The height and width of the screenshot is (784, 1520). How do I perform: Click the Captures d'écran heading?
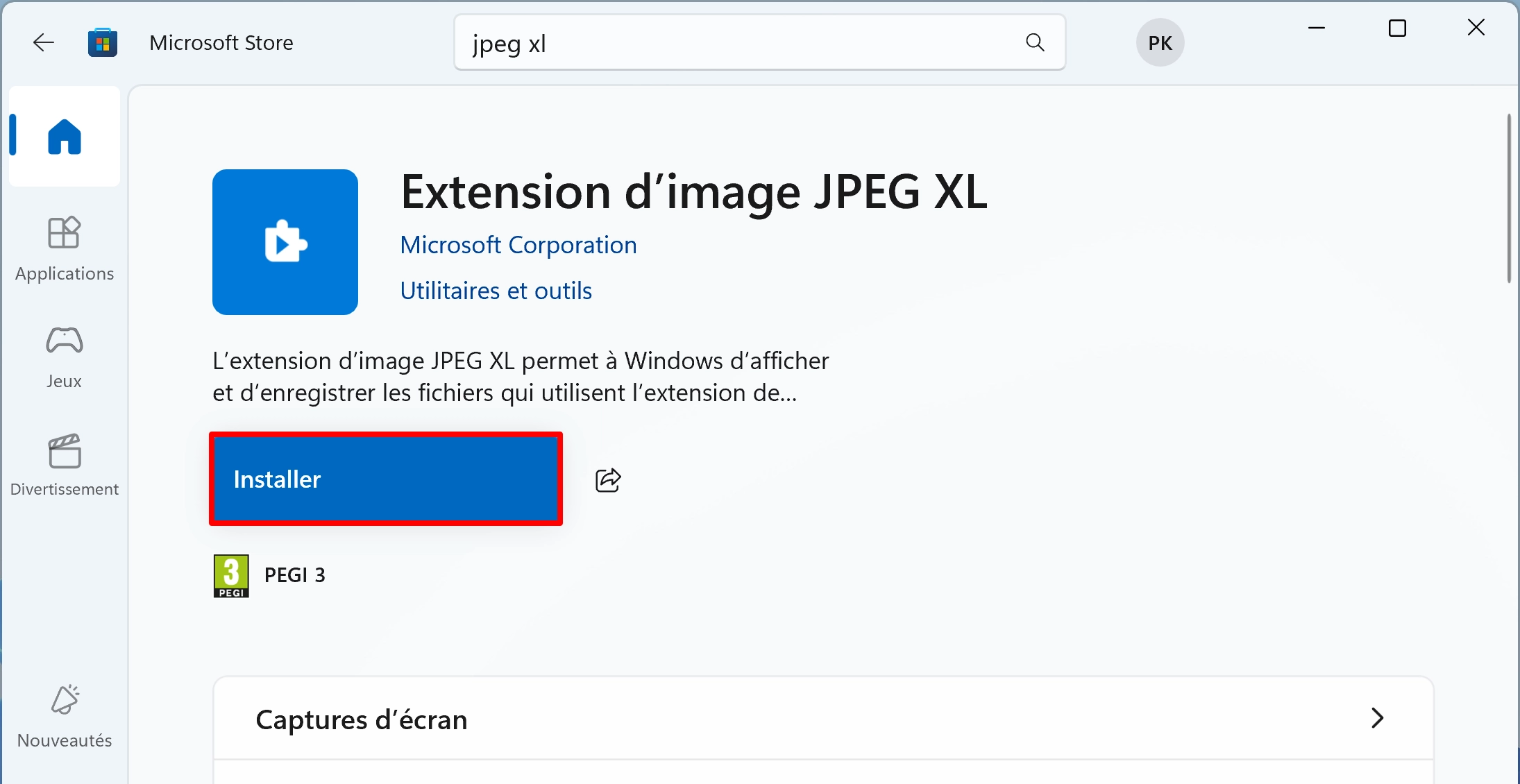pos(362,719)
